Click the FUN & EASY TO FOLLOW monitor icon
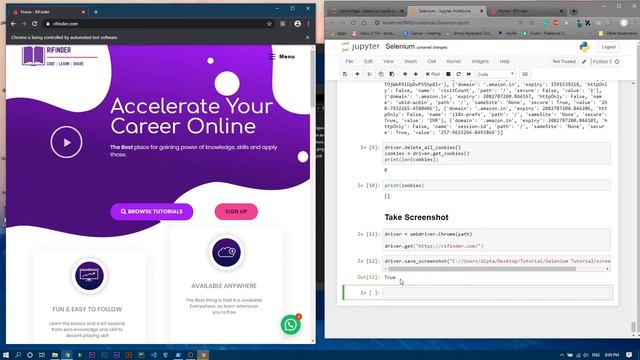Screen dimensions: 640x360 coord(89,276)
